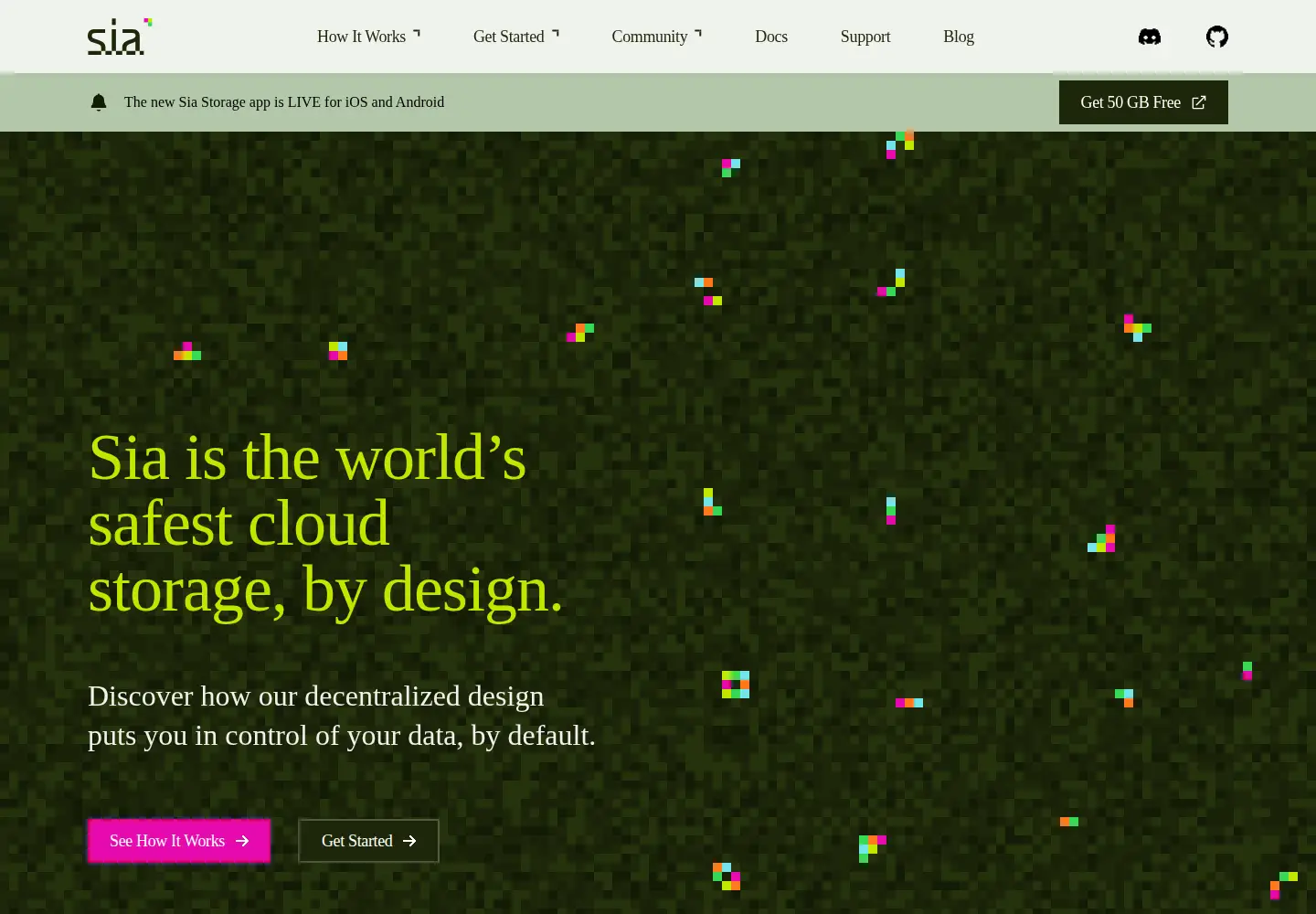Viewport: 1316px width, 914px height.
Task: Click the notification bell icon
Action: [99, 102]
